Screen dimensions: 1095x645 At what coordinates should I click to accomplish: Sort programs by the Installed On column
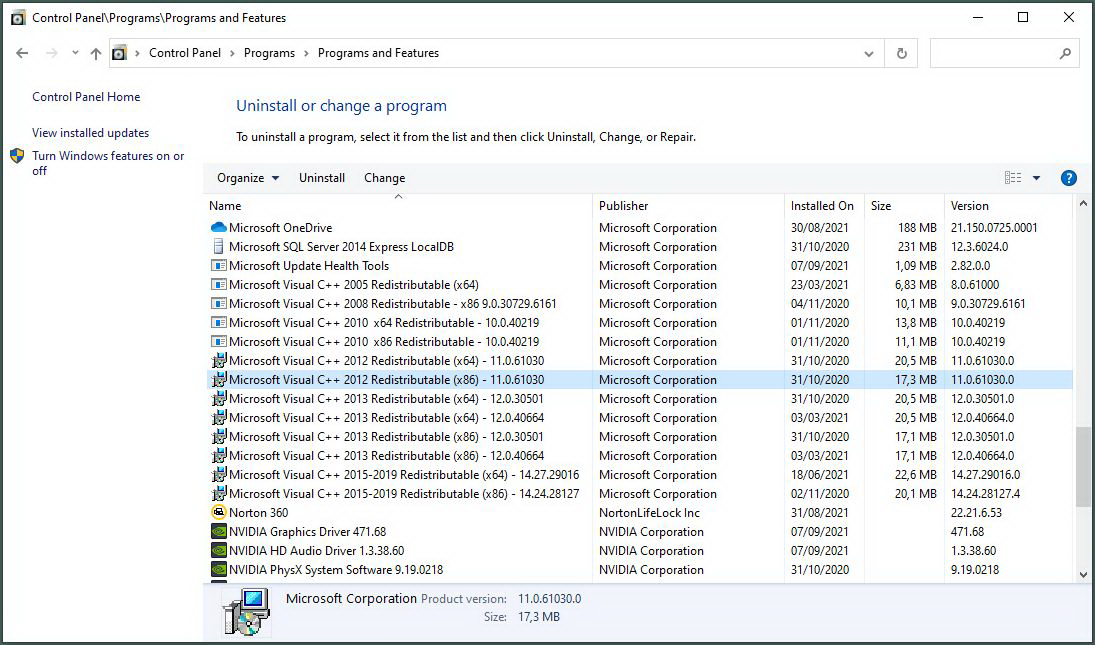point(823,205)
